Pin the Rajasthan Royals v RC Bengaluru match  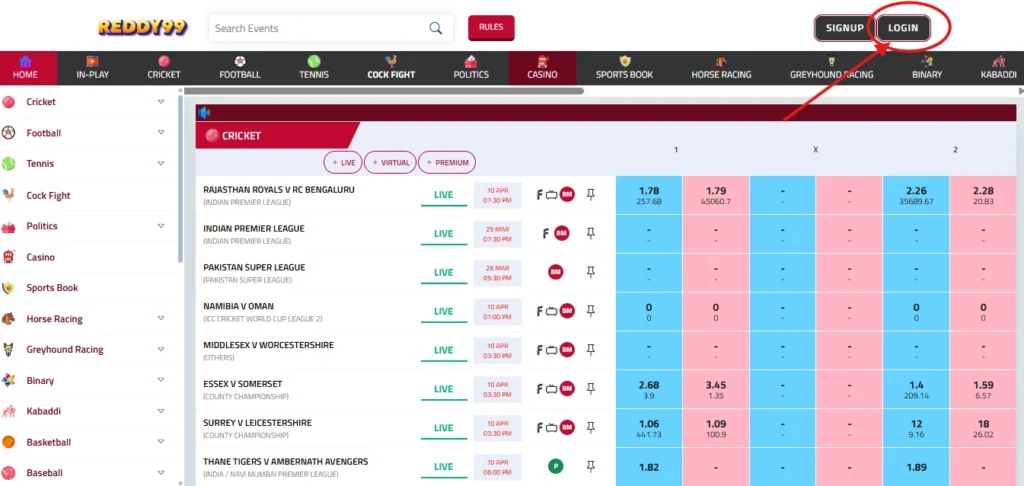(x=590, y=194)
